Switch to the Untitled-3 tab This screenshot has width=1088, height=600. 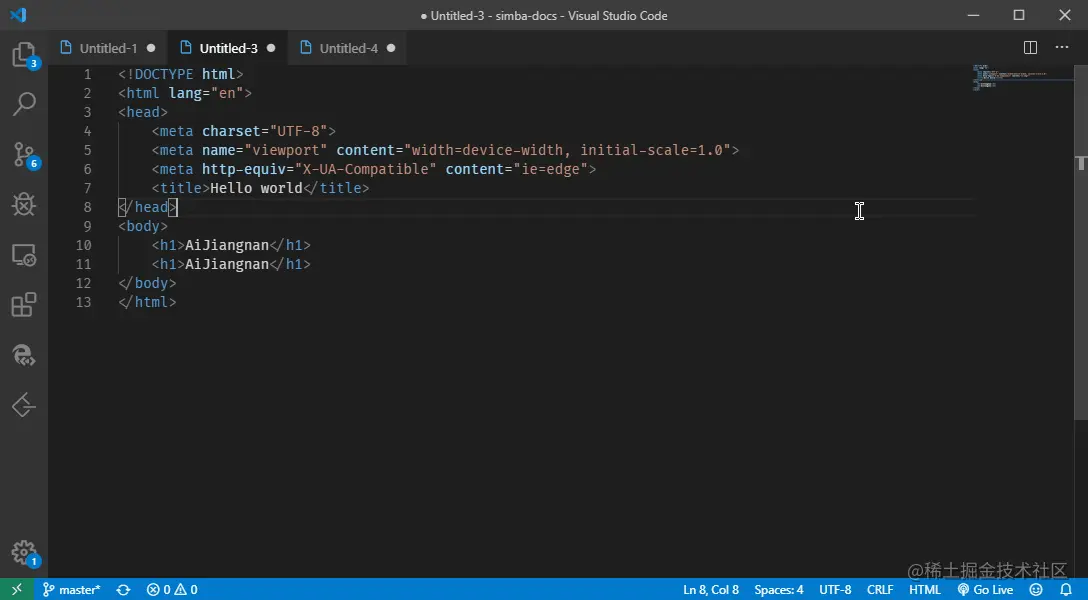pyautogui.click(x=228, y=49)
